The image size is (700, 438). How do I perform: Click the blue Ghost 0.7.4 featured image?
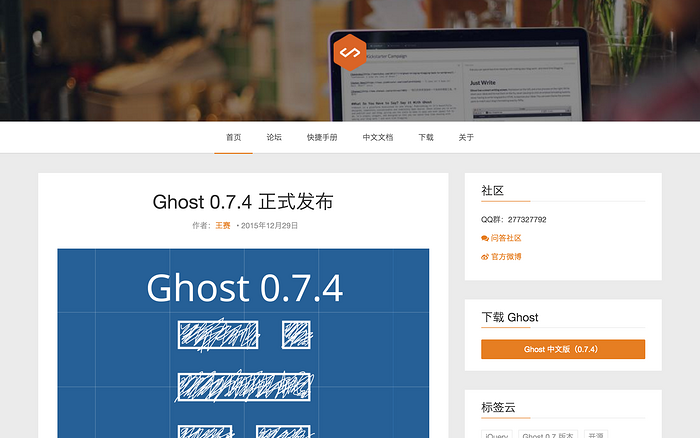(x=243, y=343)
